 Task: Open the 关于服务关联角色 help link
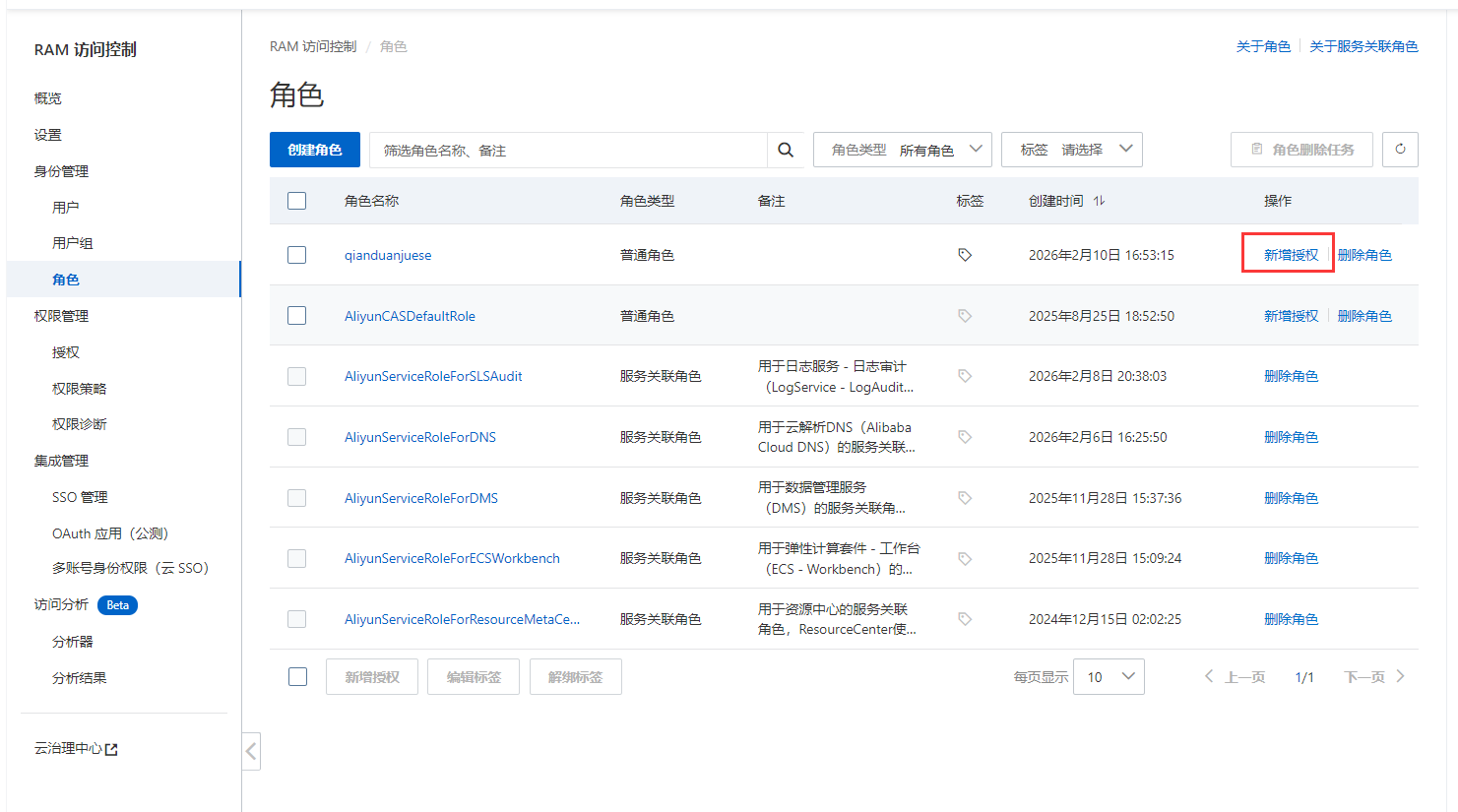[x=1363, y=46]
